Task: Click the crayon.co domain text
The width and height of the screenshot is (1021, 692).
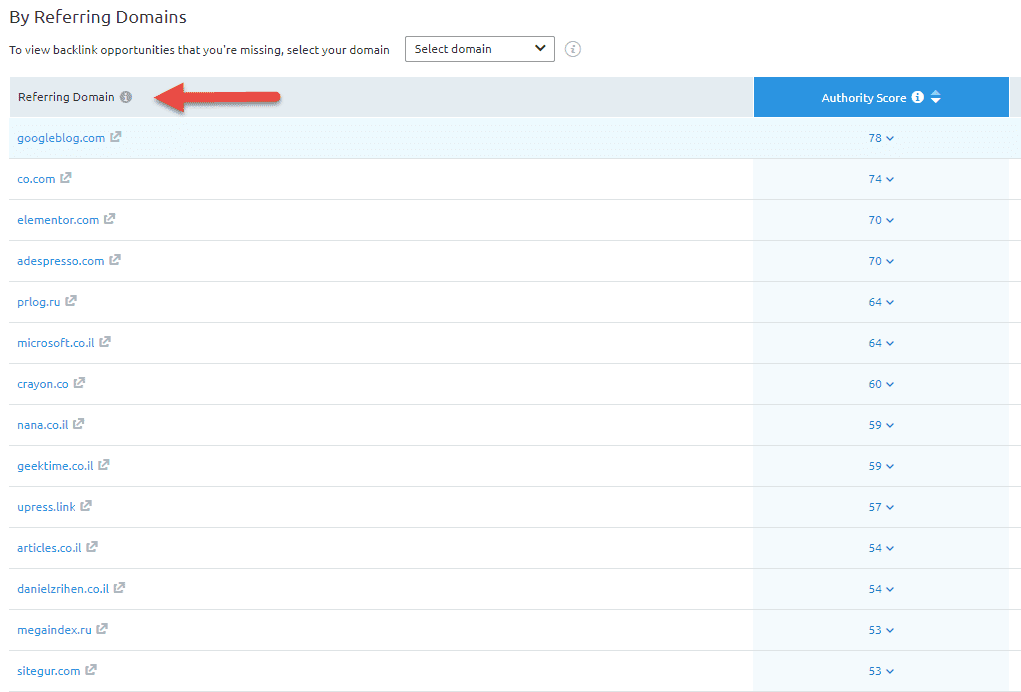Action: coord(42,384)
